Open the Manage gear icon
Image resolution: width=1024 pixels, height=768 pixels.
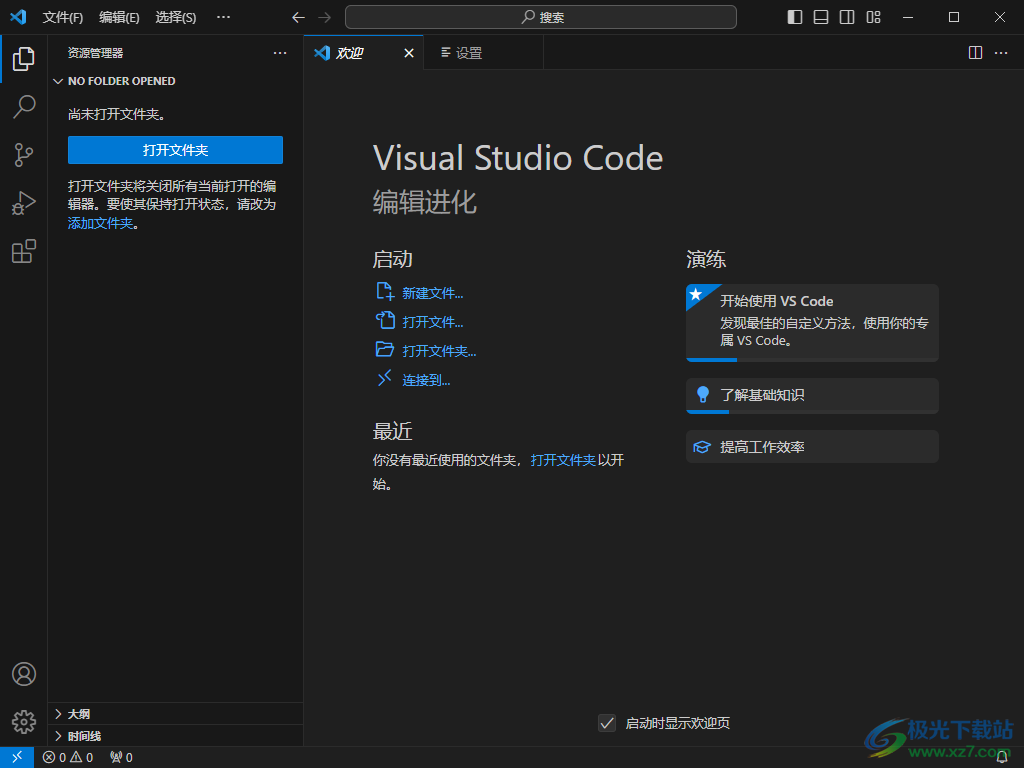click(x=24, y=722)
